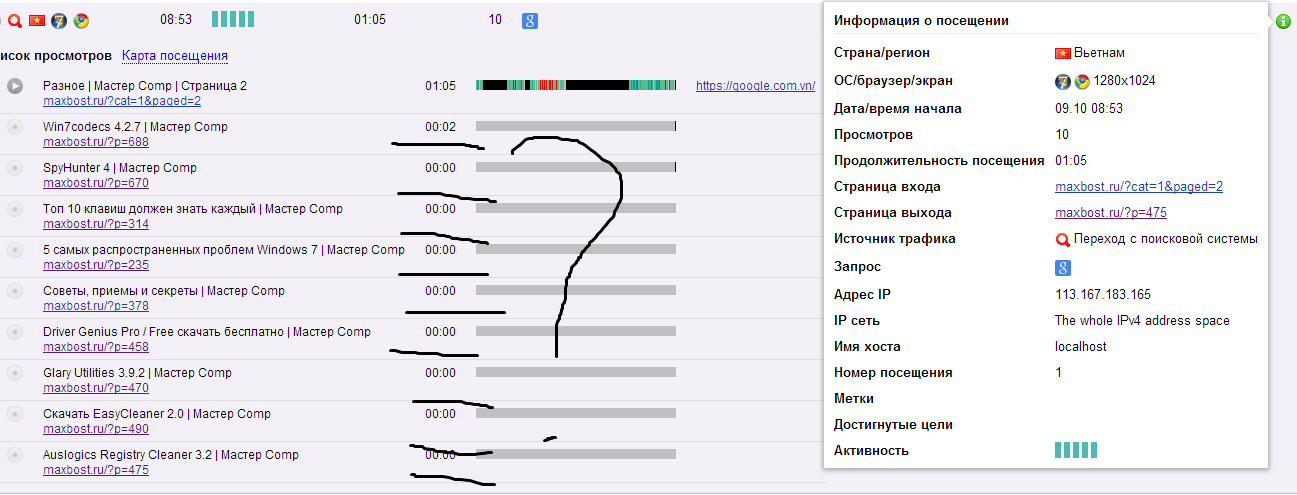
Task: Play the 'Скачать EasyCleaner 2.0' page view
Action: (15, 414)
